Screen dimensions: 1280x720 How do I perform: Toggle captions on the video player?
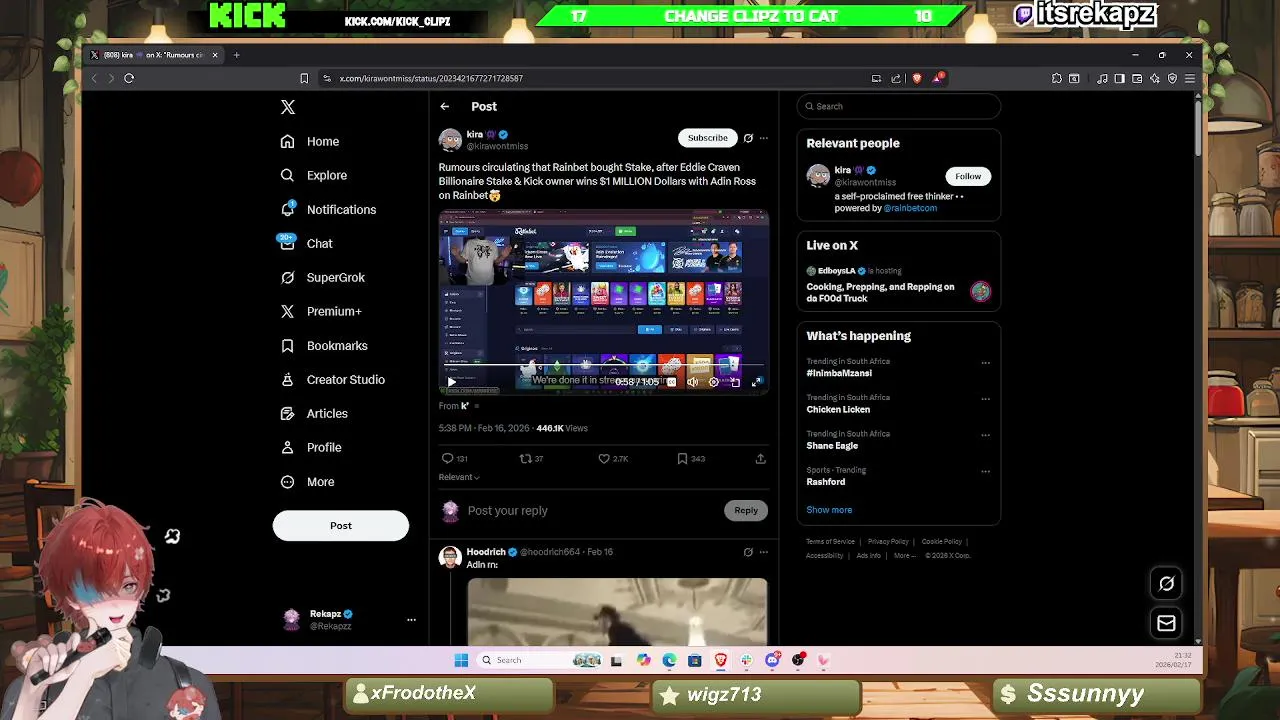click(x=671, y=382)
